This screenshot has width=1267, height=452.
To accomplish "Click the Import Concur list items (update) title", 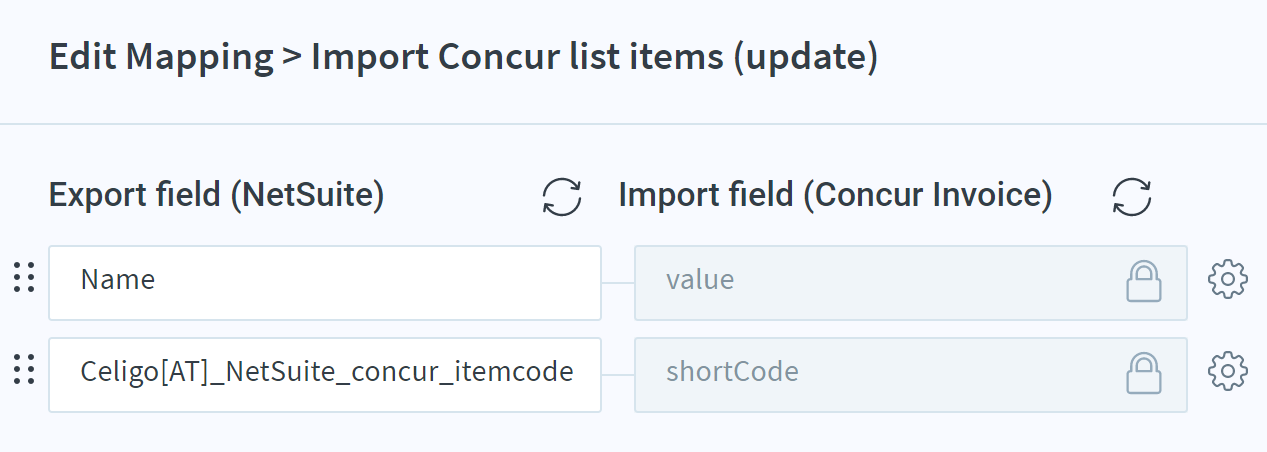I will point(595,58).
